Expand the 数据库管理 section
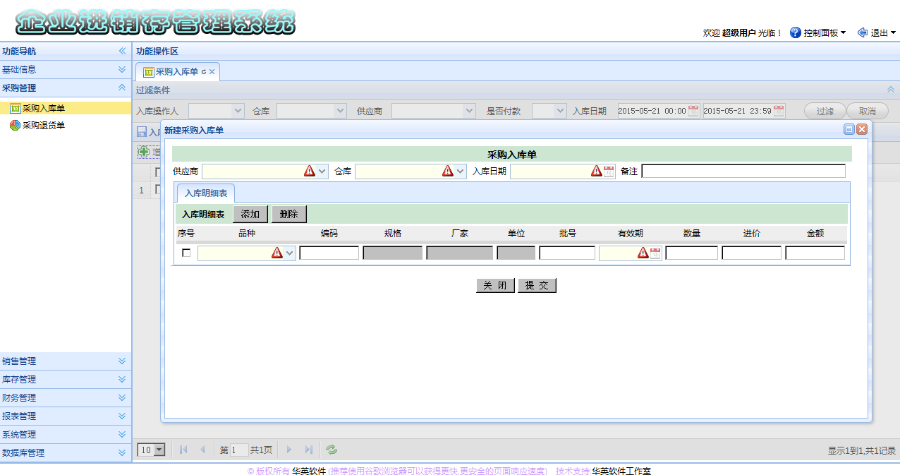 coord(122,453)
